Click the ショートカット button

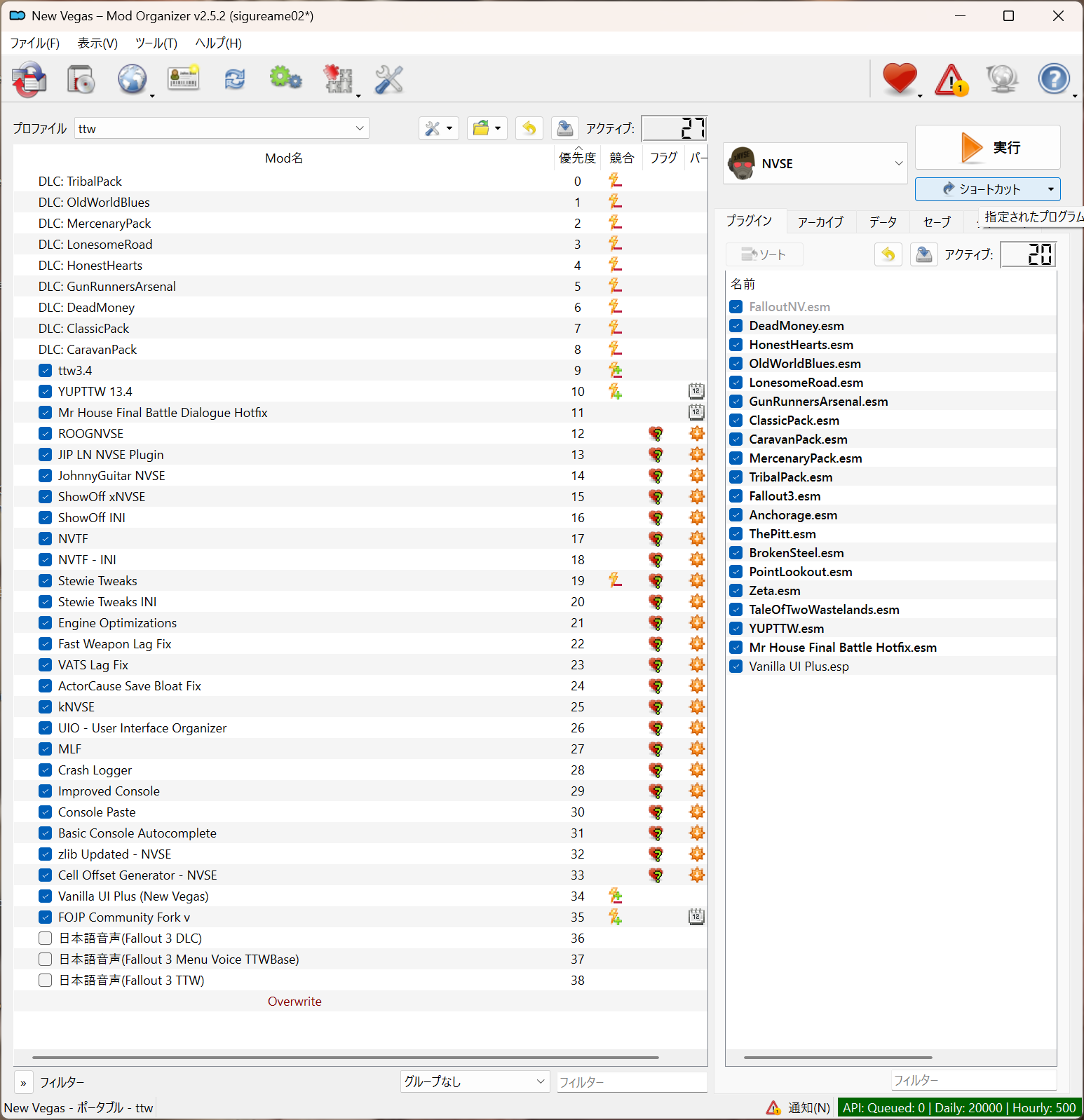click(x=987, y=189)
